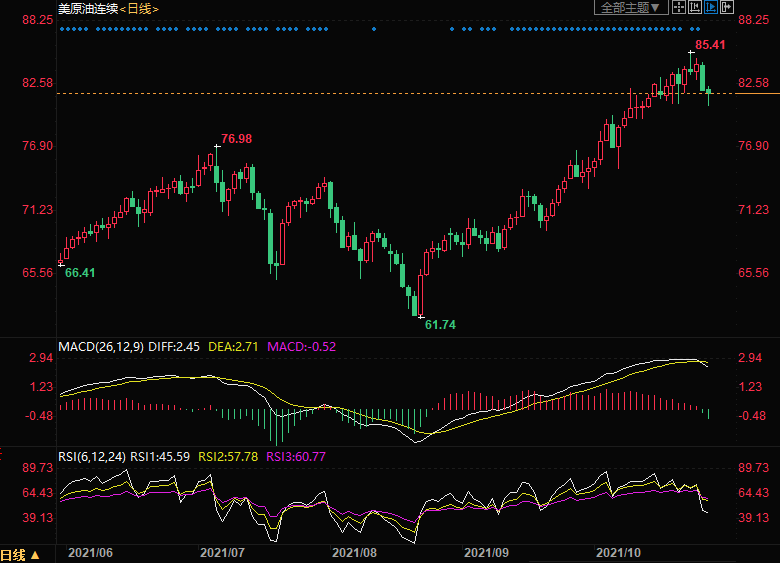Image resolution: width=780 pixels, height=563 pixels.
Task: Expand the 日线 period selector at bottom left
Action: pos(21,555)
